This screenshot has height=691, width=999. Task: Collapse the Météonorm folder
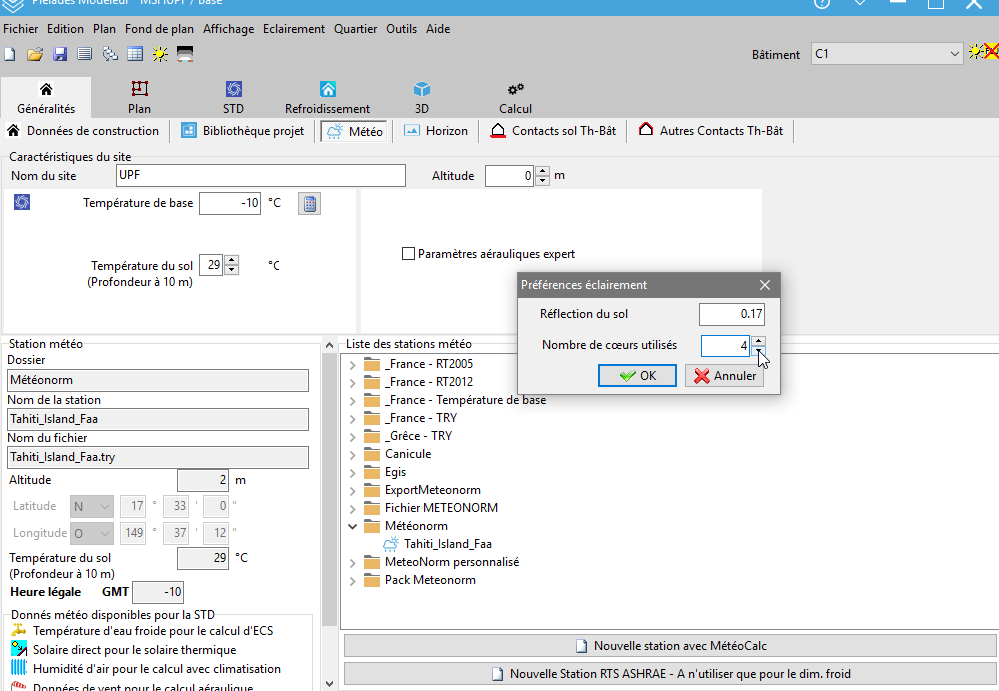tap(352, 527)
